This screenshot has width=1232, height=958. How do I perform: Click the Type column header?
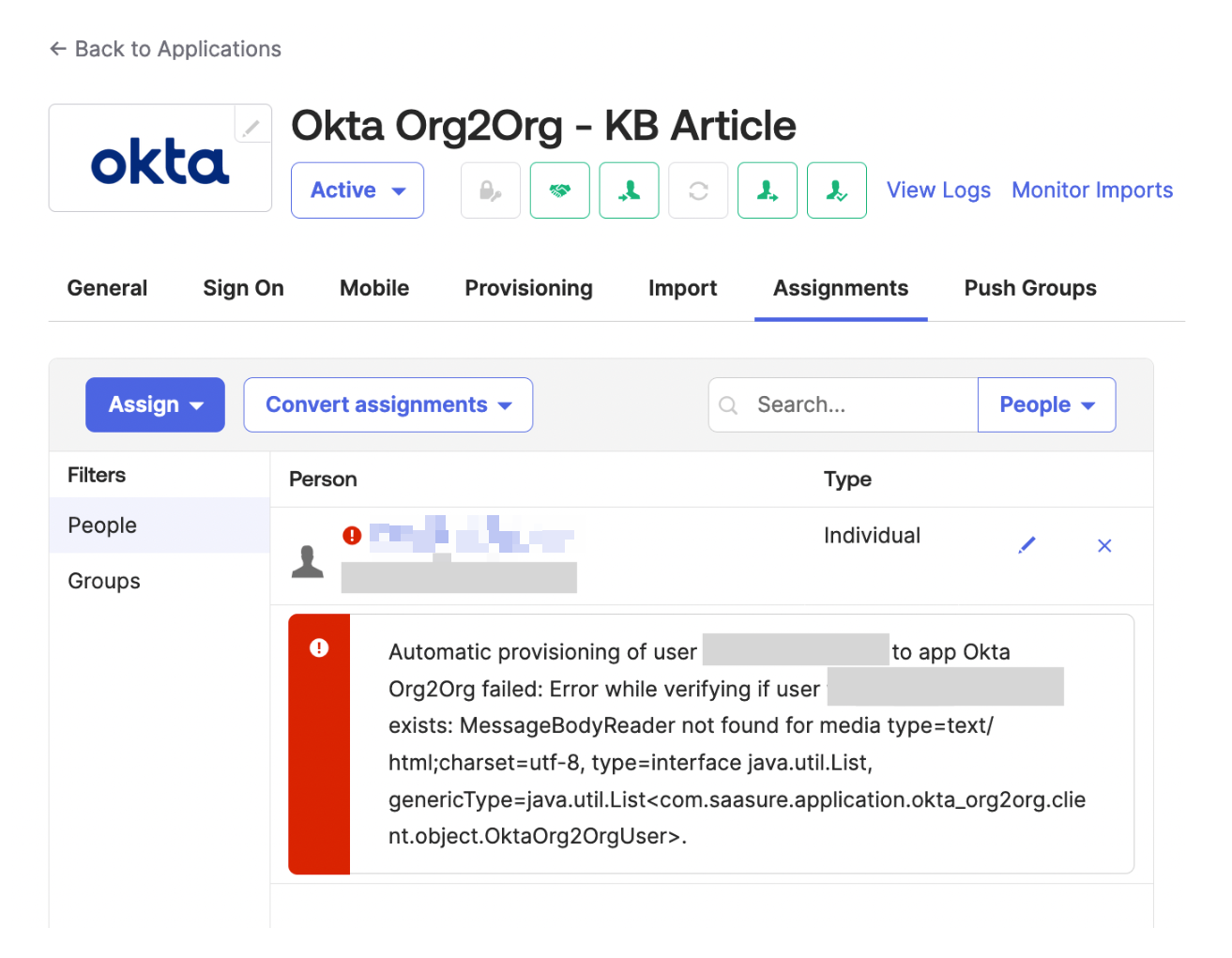pyautogui.click(x=848, y=479)
